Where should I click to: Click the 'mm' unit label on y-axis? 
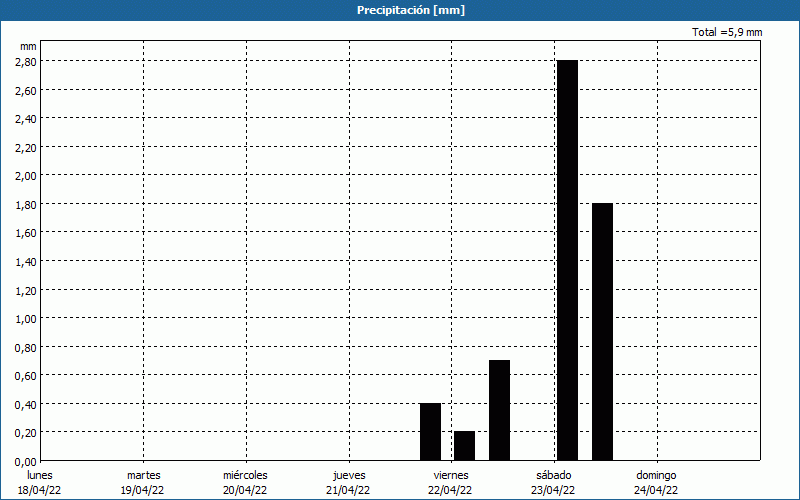click(29, 46)
